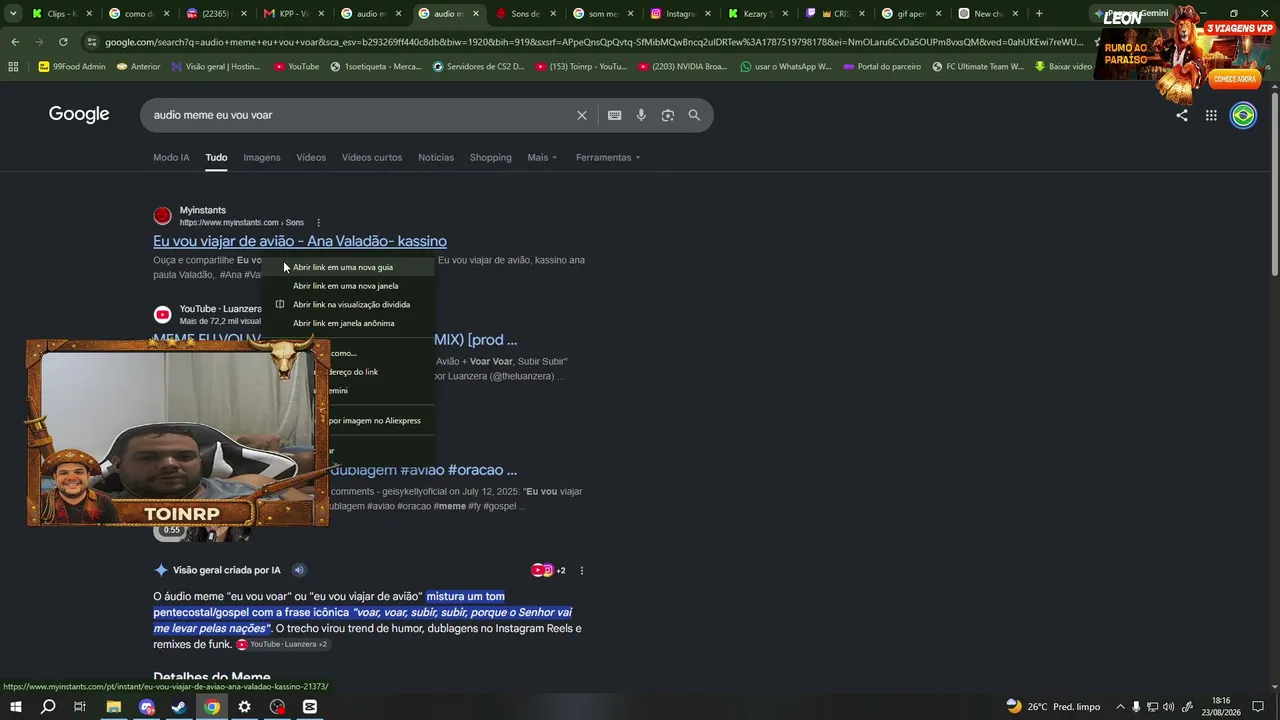Open Steam from the taskbar
Viewport: 1280px width, 720px height.
tap(179, 707)
